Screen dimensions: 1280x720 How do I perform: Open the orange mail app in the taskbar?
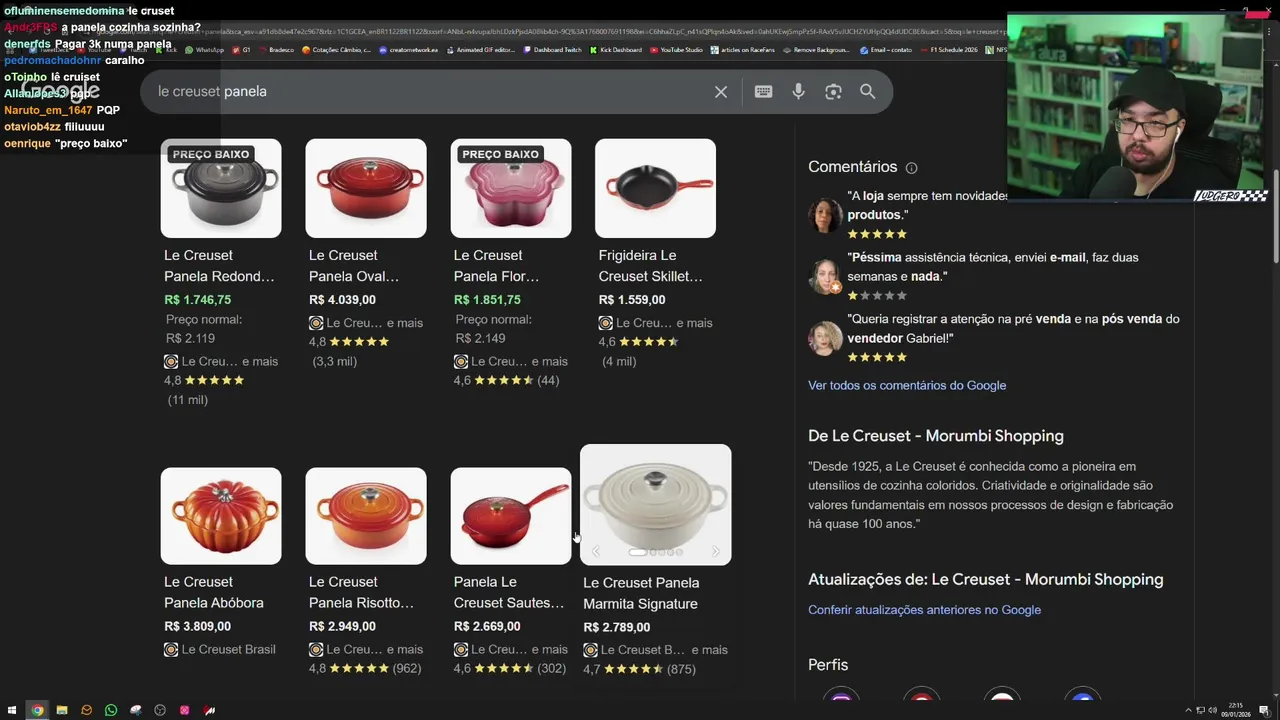[86, 710]
